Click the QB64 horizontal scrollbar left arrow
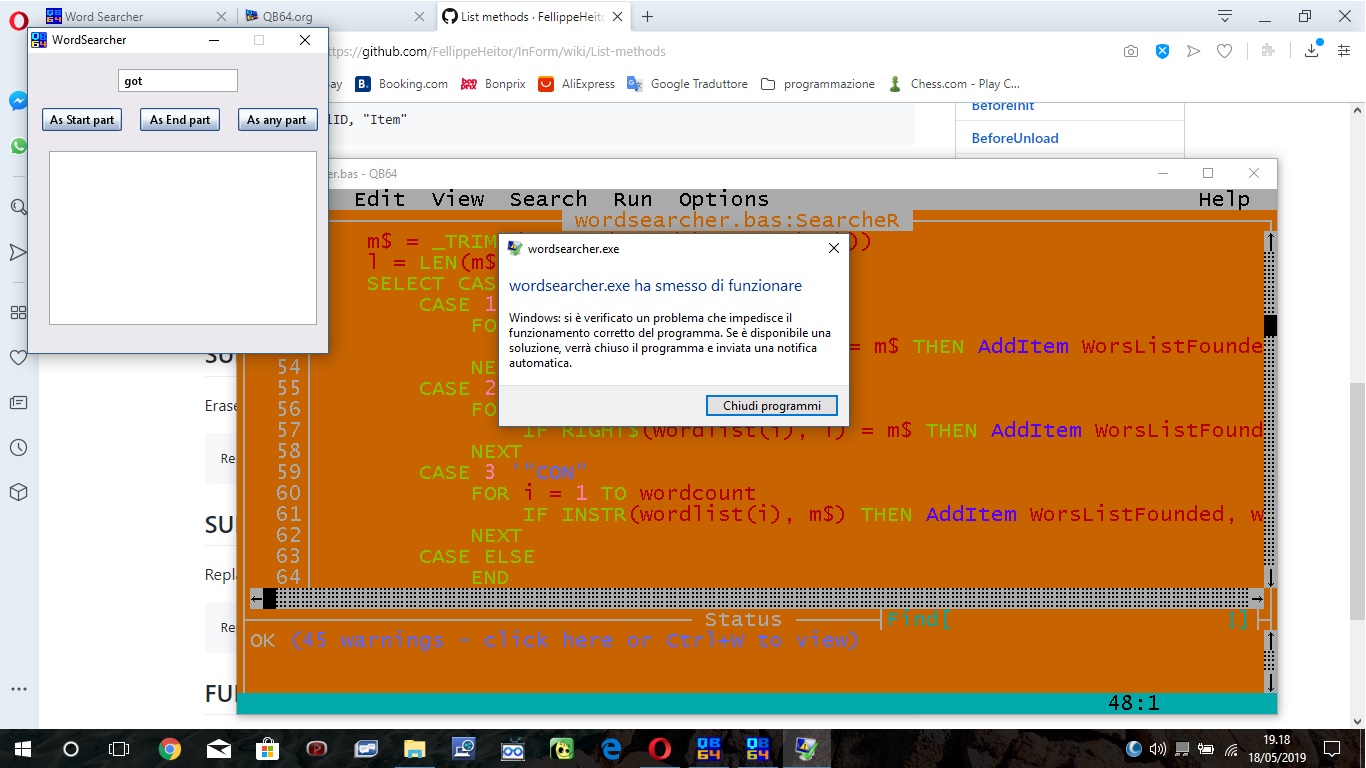 257,598
